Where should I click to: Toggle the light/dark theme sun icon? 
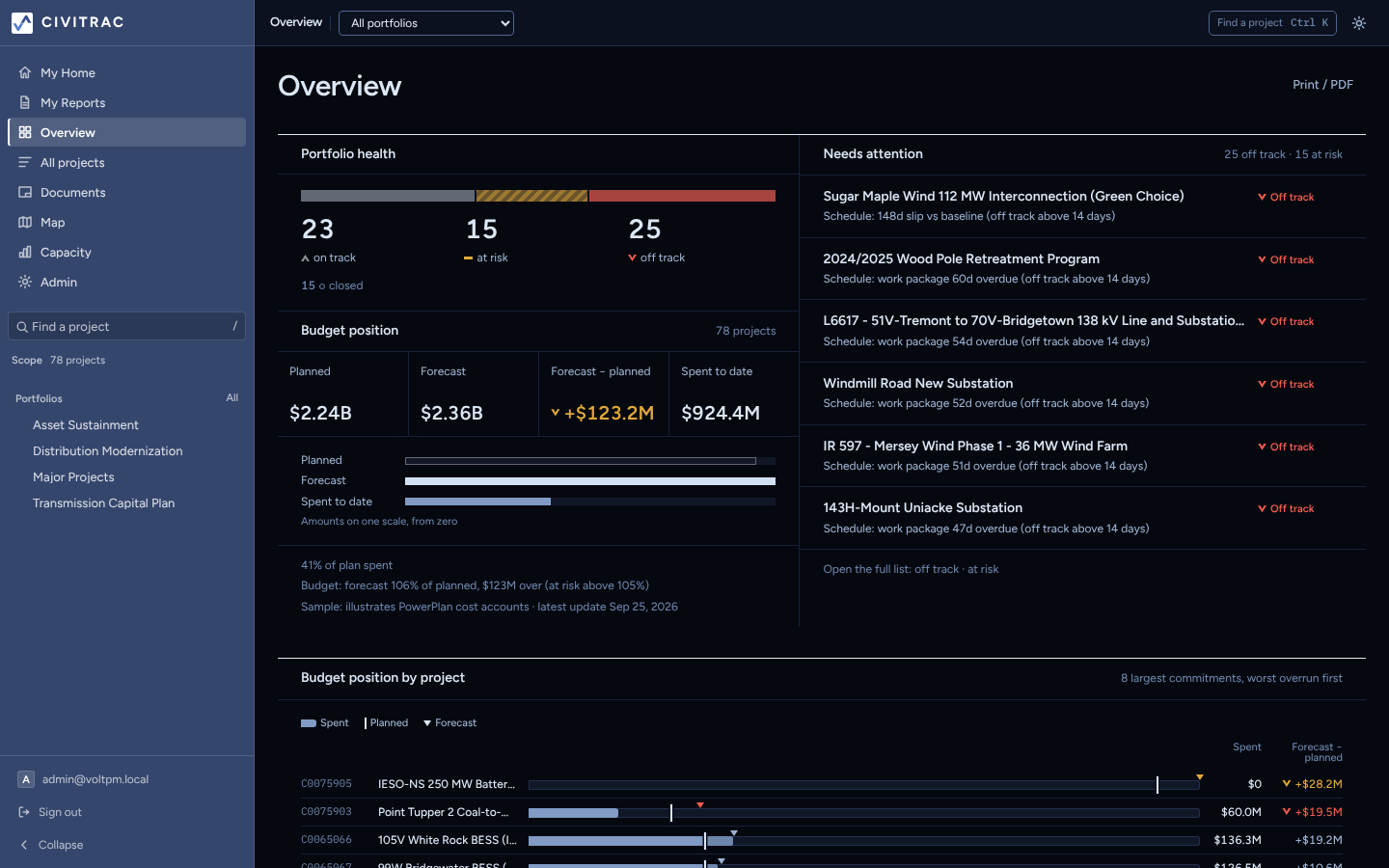(1359, 23)
